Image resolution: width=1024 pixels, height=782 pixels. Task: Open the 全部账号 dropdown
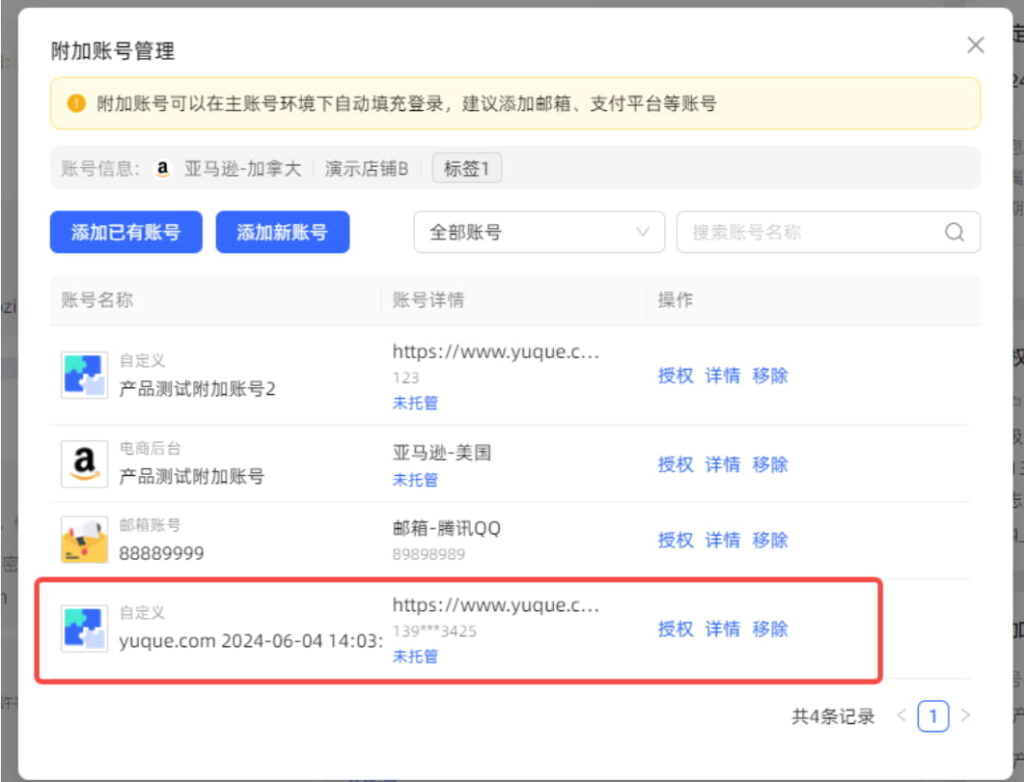click(539, 232)
